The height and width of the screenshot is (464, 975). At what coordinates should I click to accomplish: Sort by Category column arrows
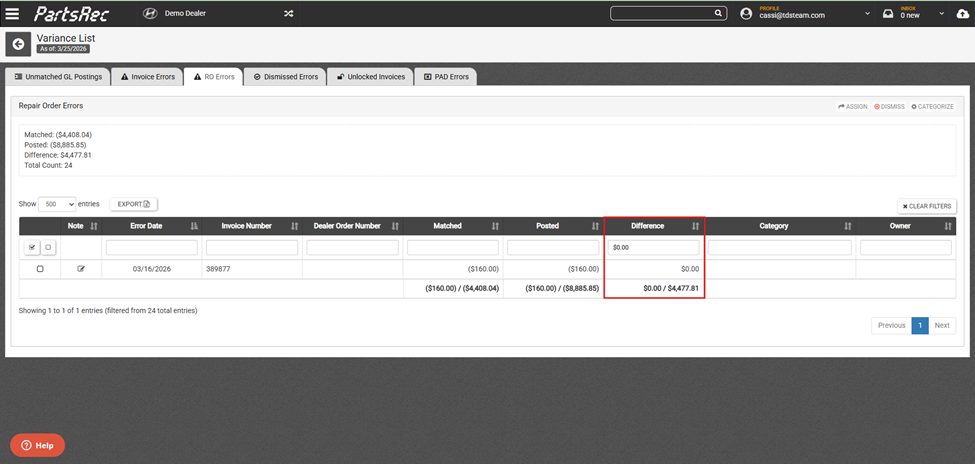point(848,226)
